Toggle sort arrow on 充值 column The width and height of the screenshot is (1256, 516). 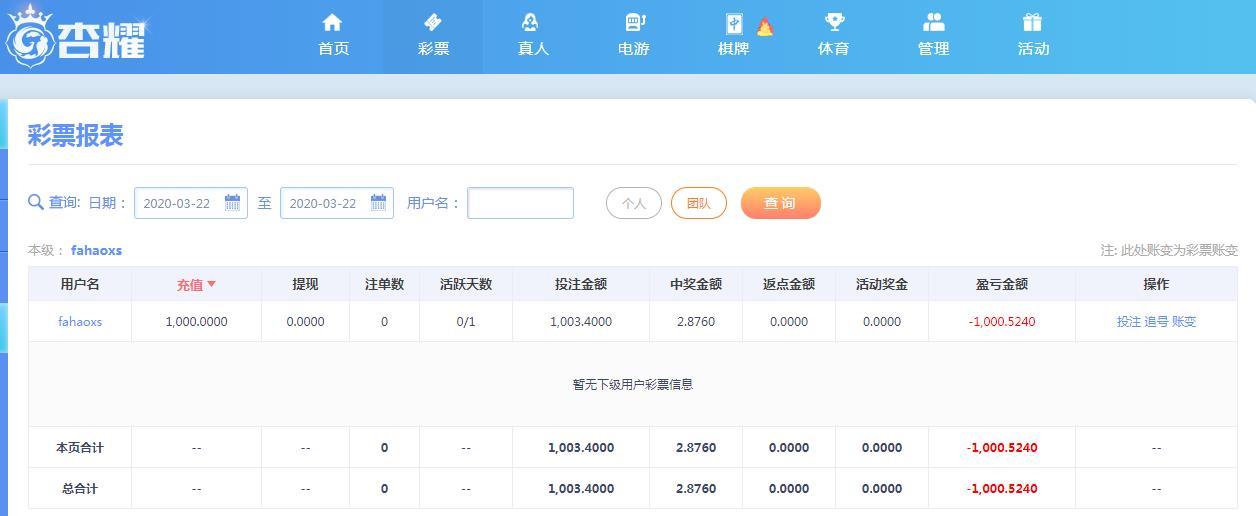(x=211, y=284)
